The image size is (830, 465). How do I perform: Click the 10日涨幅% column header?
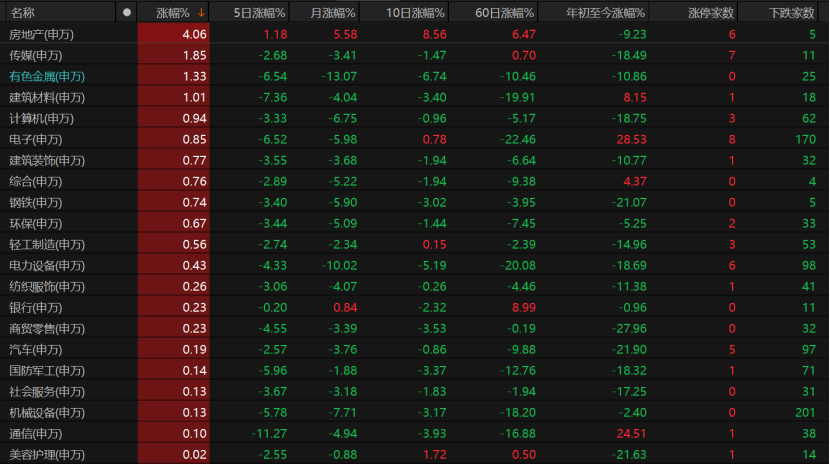pyautogui.click(x=415, y=13)
